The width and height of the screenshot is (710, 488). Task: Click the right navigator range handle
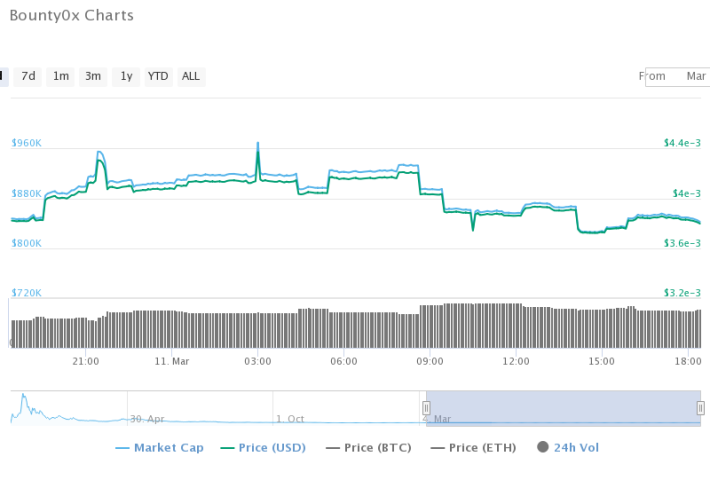(700, 408)
